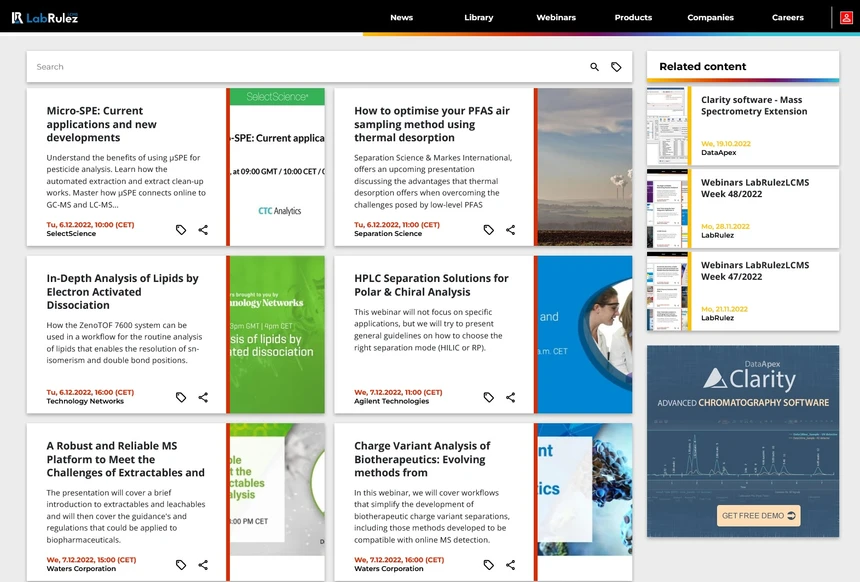
Task: Open related 'Webinars LabRulezLCMS Week 47/2022'
Action: (x=755, y=270)
